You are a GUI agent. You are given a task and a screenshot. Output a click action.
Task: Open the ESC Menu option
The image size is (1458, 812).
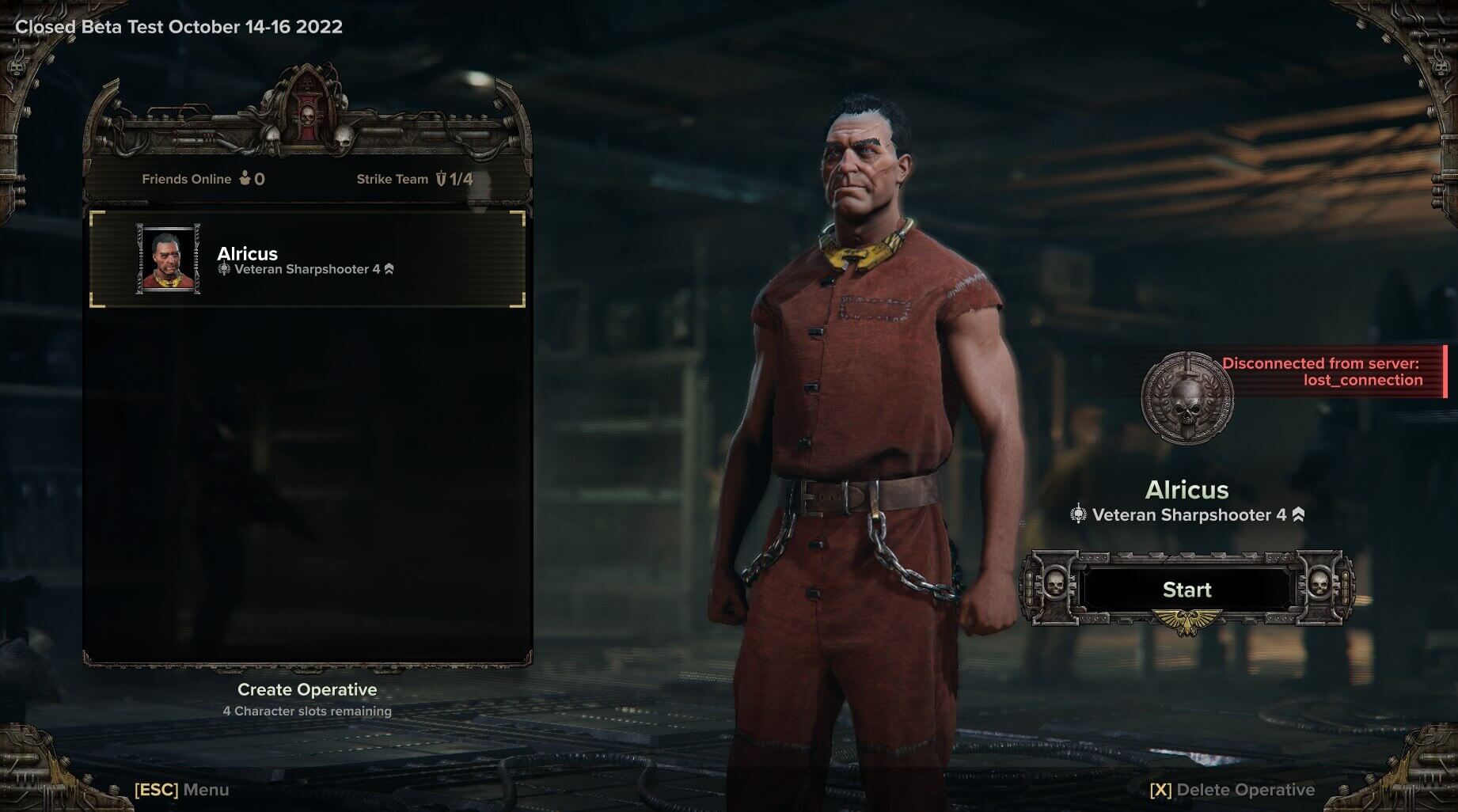[181, 790]
